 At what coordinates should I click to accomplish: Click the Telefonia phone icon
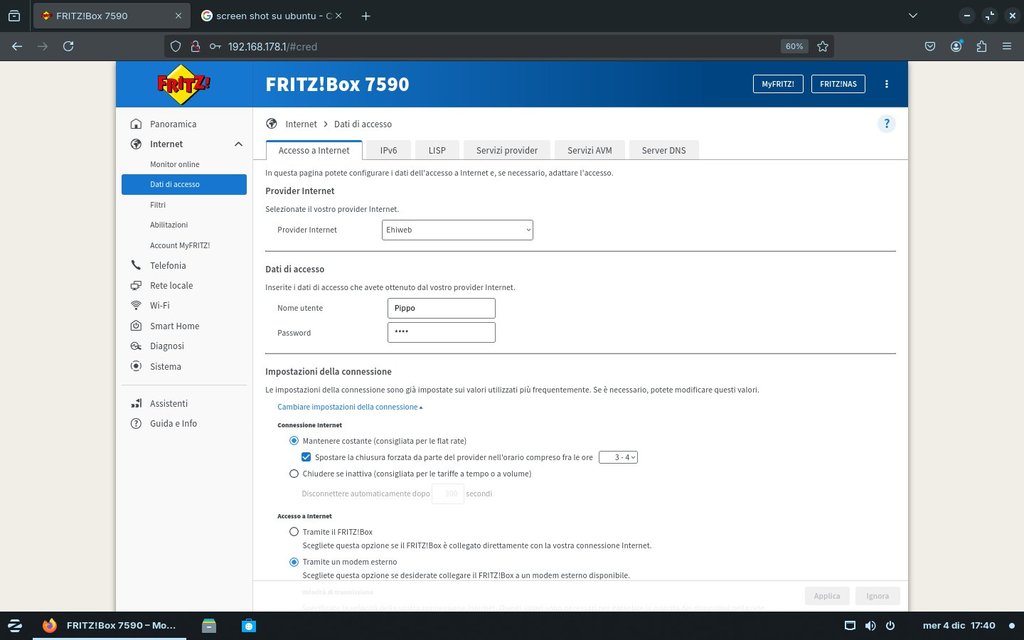pos(136,265)
